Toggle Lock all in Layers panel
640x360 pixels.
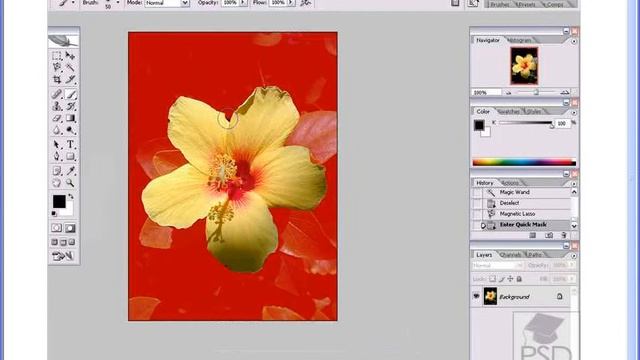coord(519,279)
